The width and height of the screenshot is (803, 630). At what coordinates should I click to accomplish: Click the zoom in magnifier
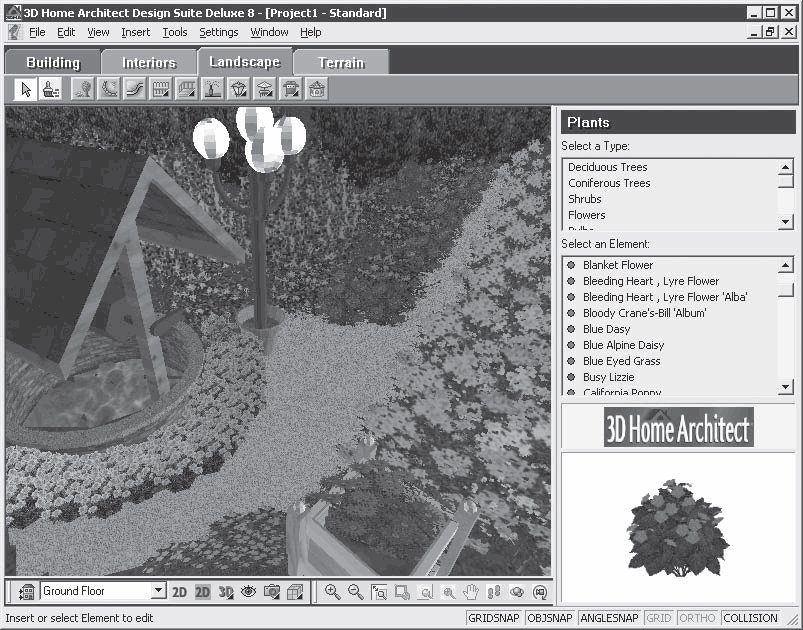pyautogui.click(x=332, y=592)
